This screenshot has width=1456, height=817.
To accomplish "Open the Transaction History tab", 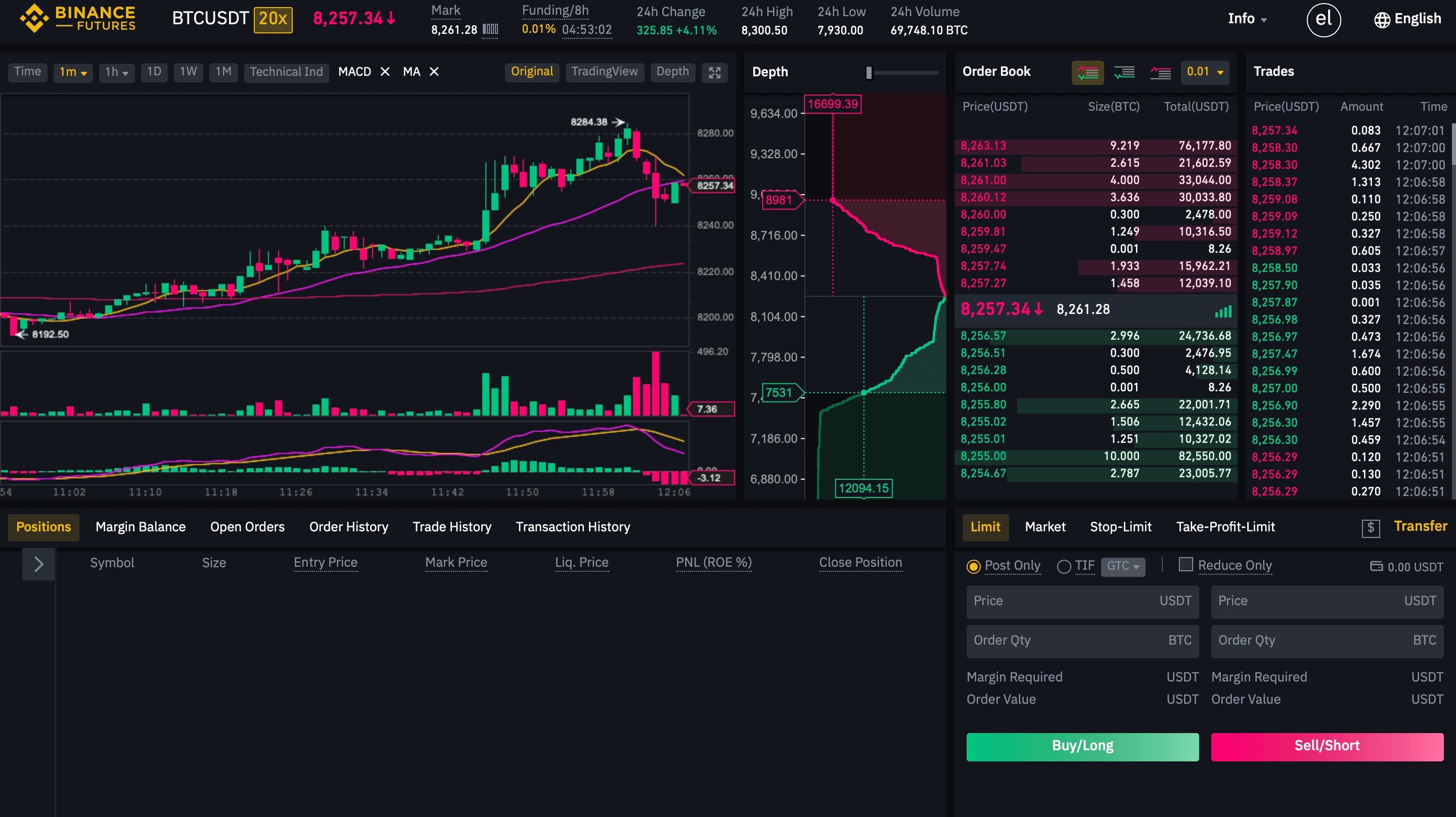I will pos(573,527).
